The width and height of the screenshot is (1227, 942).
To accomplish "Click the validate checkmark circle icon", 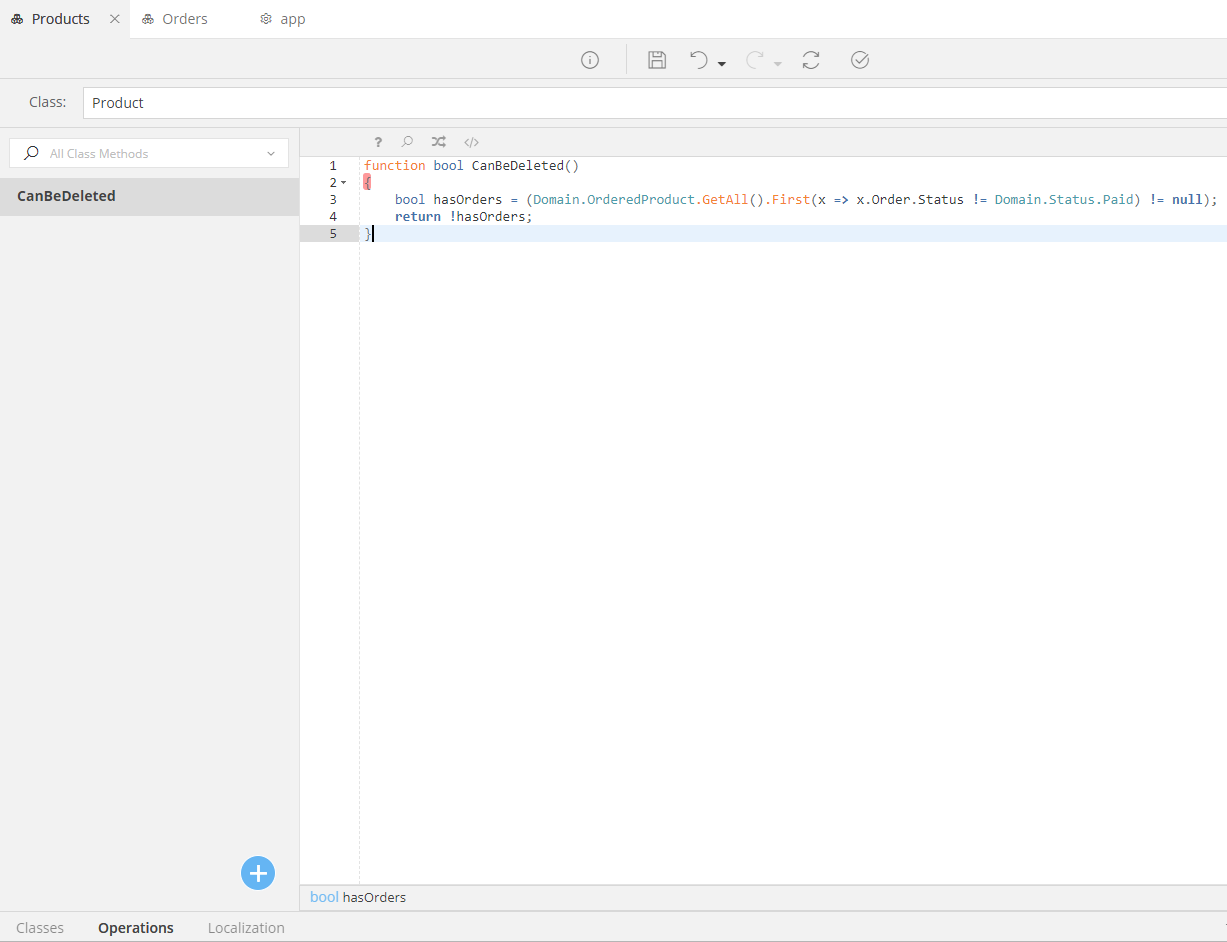I will coord(860,60).
